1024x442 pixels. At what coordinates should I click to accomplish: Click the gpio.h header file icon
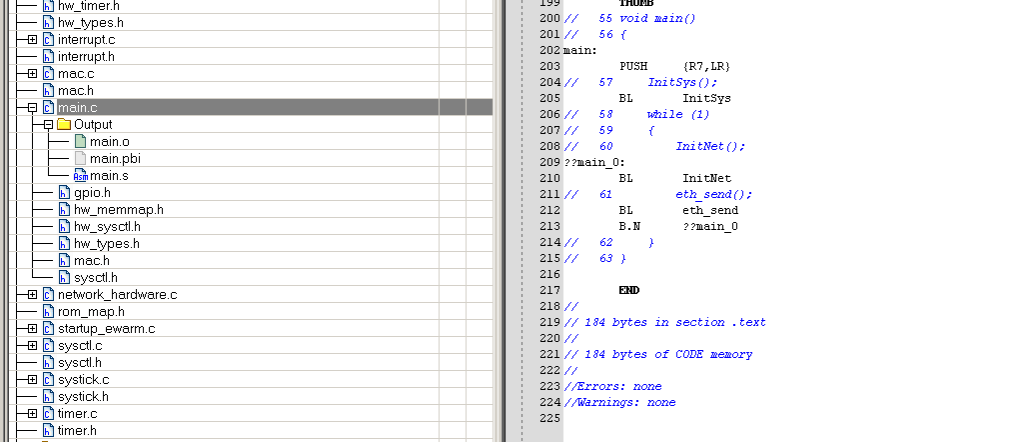point(64,193)
